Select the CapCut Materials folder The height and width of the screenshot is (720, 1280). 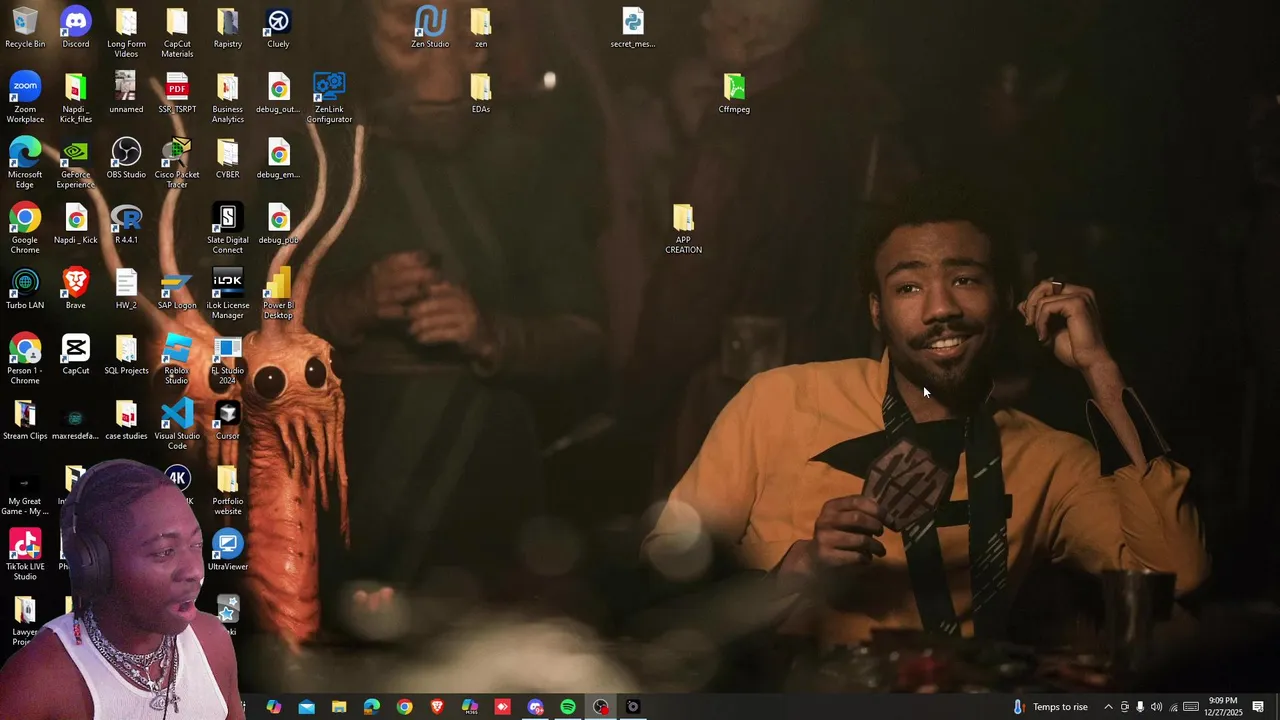point(177,33)
